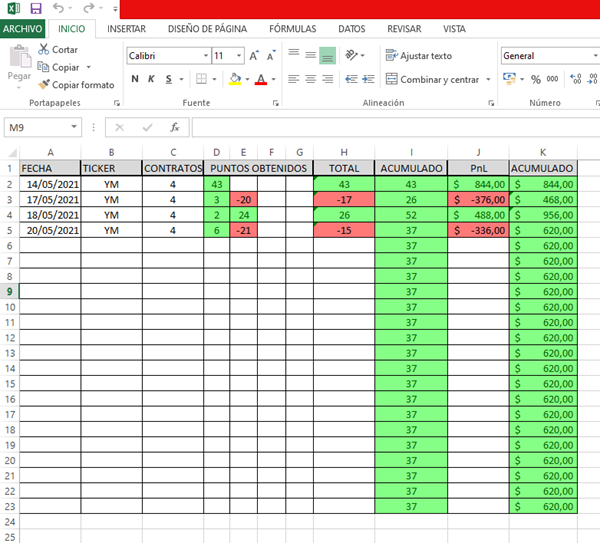Expand borders dropdown arrow

point(214,79)
